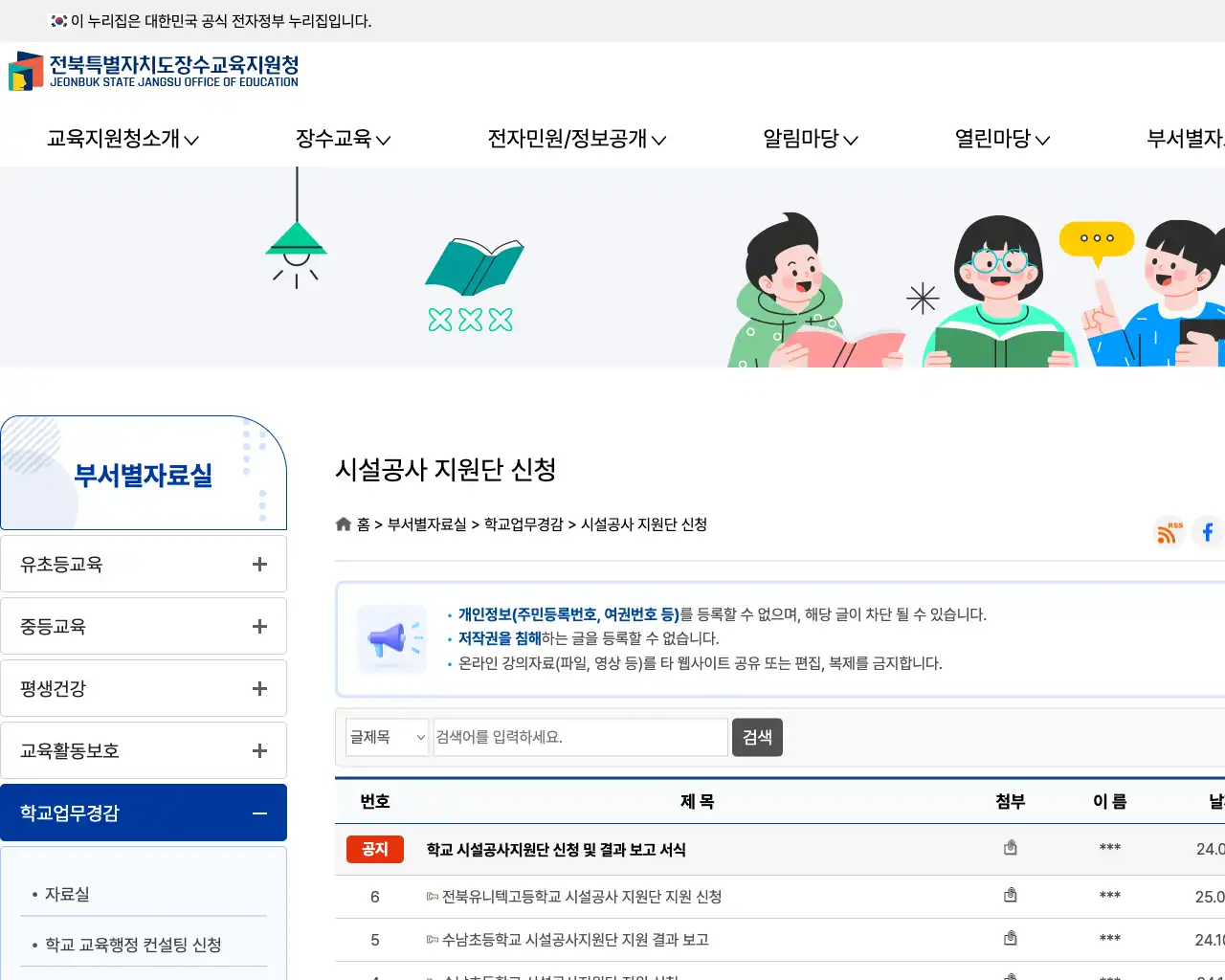
Task: Open the 교육지원청소개 top menu
Action: click(x=122, y=139)
